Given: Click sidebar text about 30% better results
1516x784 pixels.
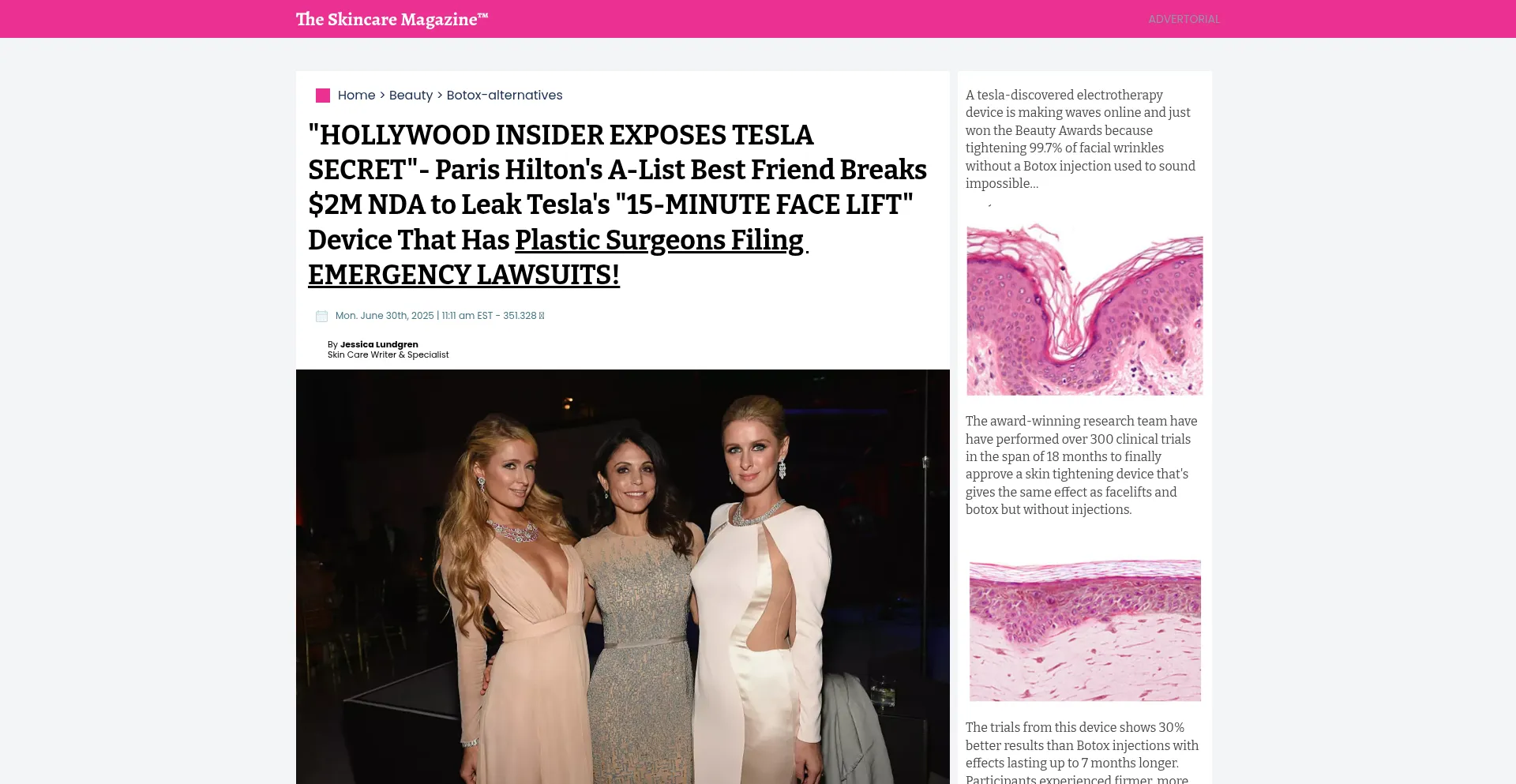Looking at the screenshot, I should pos(1082,753).
